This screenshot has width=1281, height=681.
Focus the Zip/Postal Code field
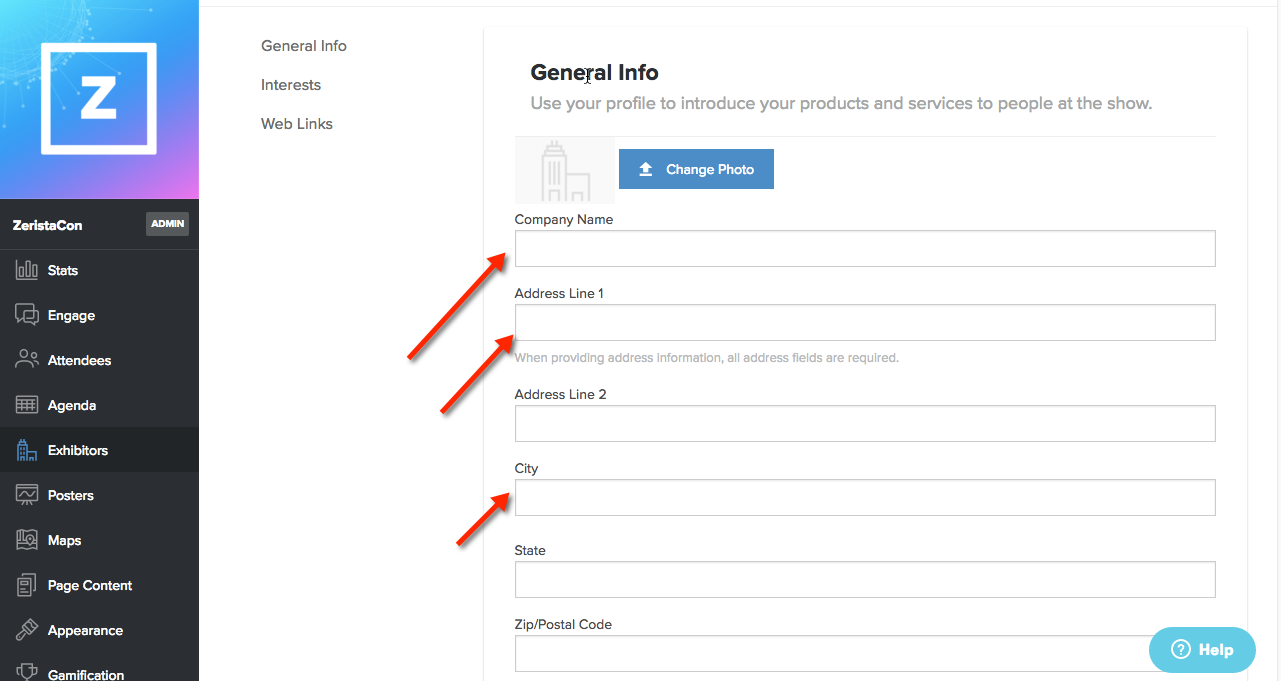pyautogui.click(x=865, y=653)
